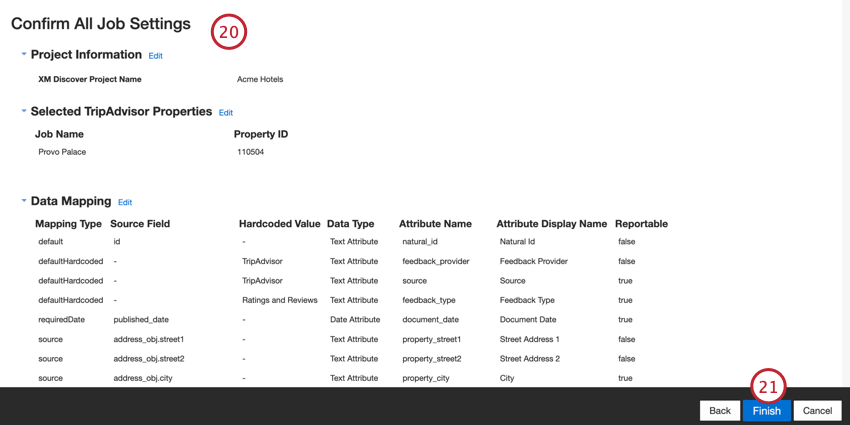Click the Reportable column header
This screenshot has height=425, width=850.
click(x=641, y=224)
